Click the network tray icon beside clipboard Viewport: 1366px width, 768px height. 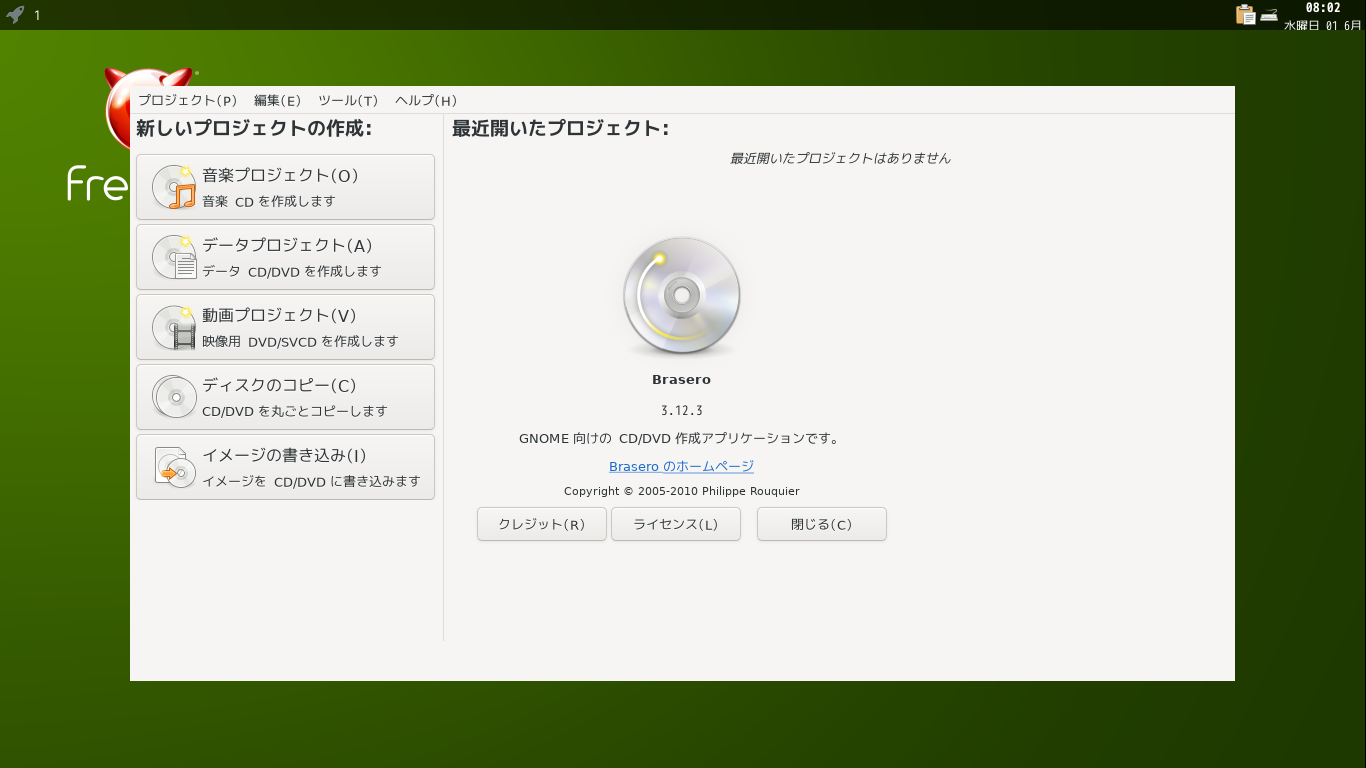point(1269,15)
